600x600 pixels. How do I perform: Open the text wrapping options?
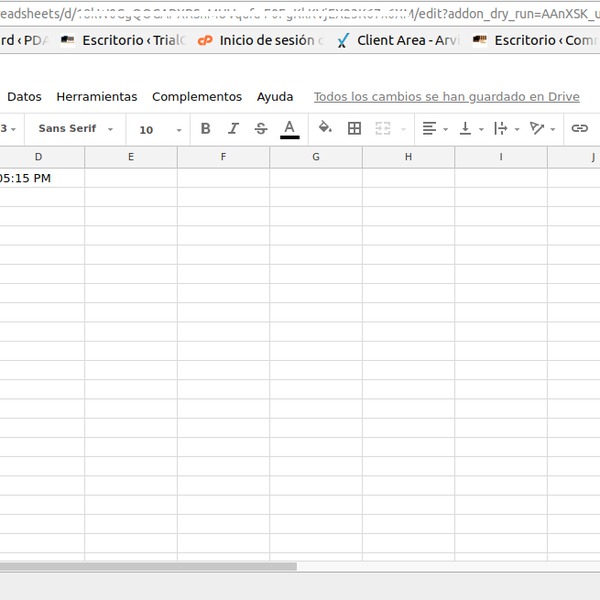pyautogui.click(x=506, y=129)
